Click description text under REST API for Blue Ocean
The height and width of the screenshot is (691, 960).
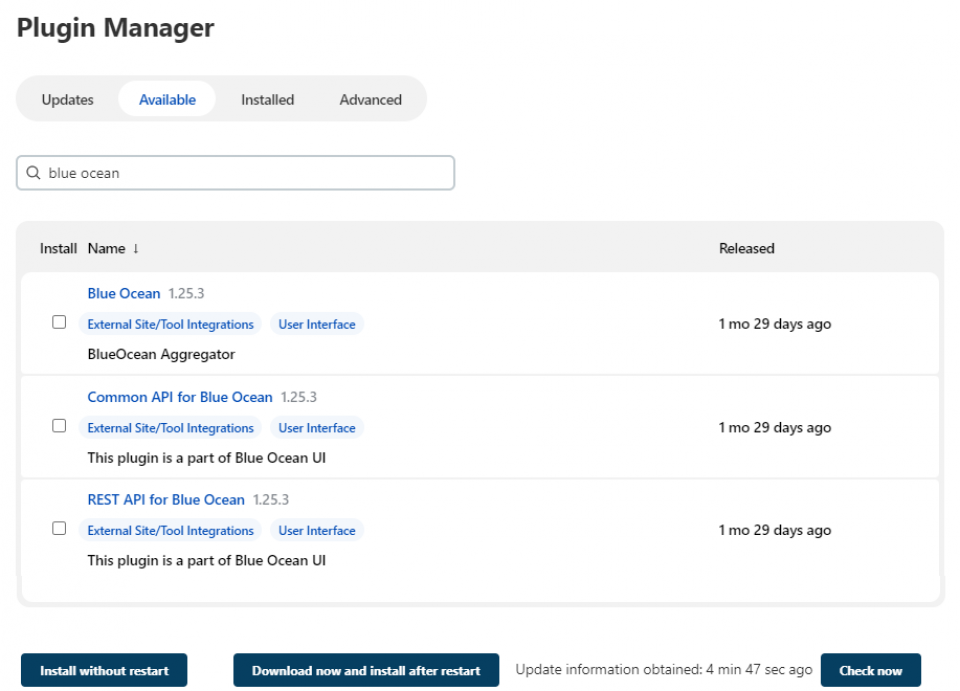[206, 561]
